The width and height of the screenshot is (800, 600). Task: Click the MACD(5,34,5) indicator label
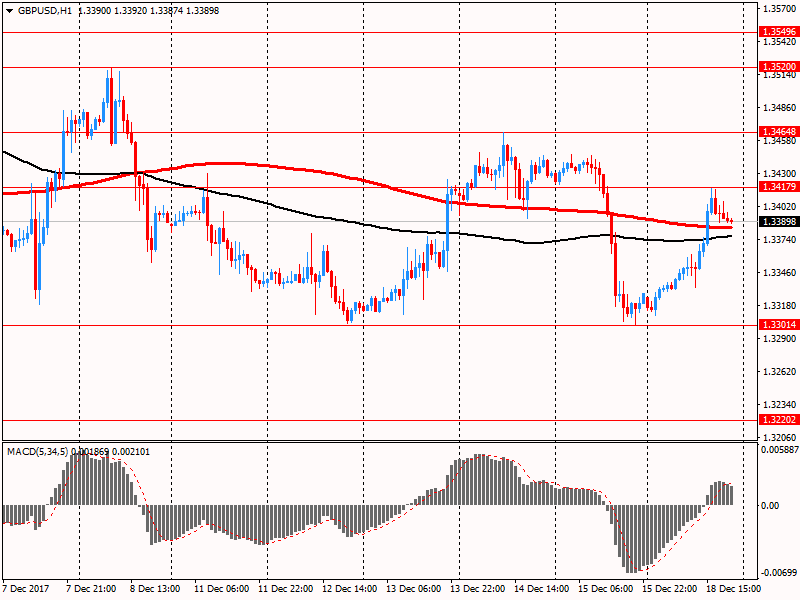coord(37,452)
